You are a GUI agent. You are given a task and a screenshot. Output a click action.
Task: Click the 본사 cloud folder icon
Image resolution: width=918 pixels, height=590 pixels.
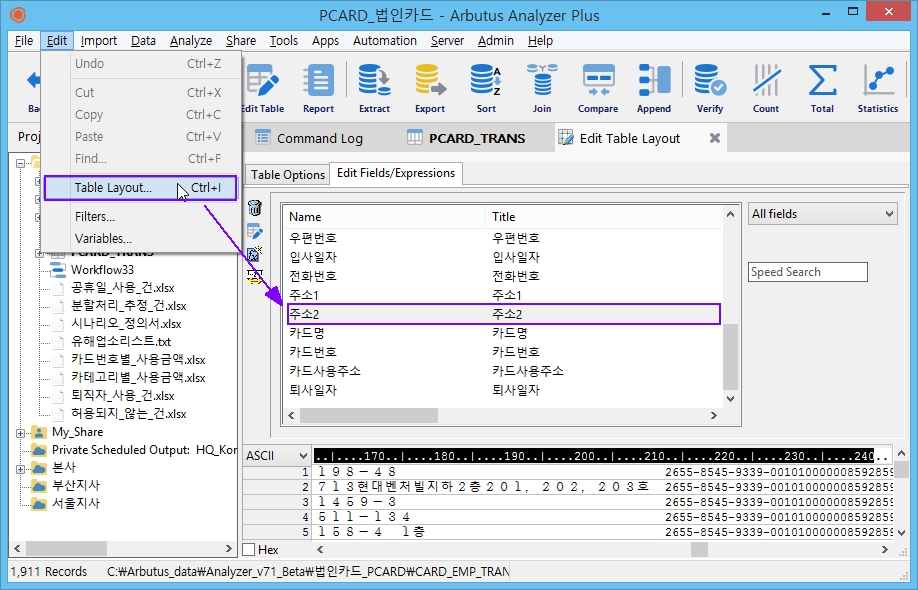tap(39, 468)
